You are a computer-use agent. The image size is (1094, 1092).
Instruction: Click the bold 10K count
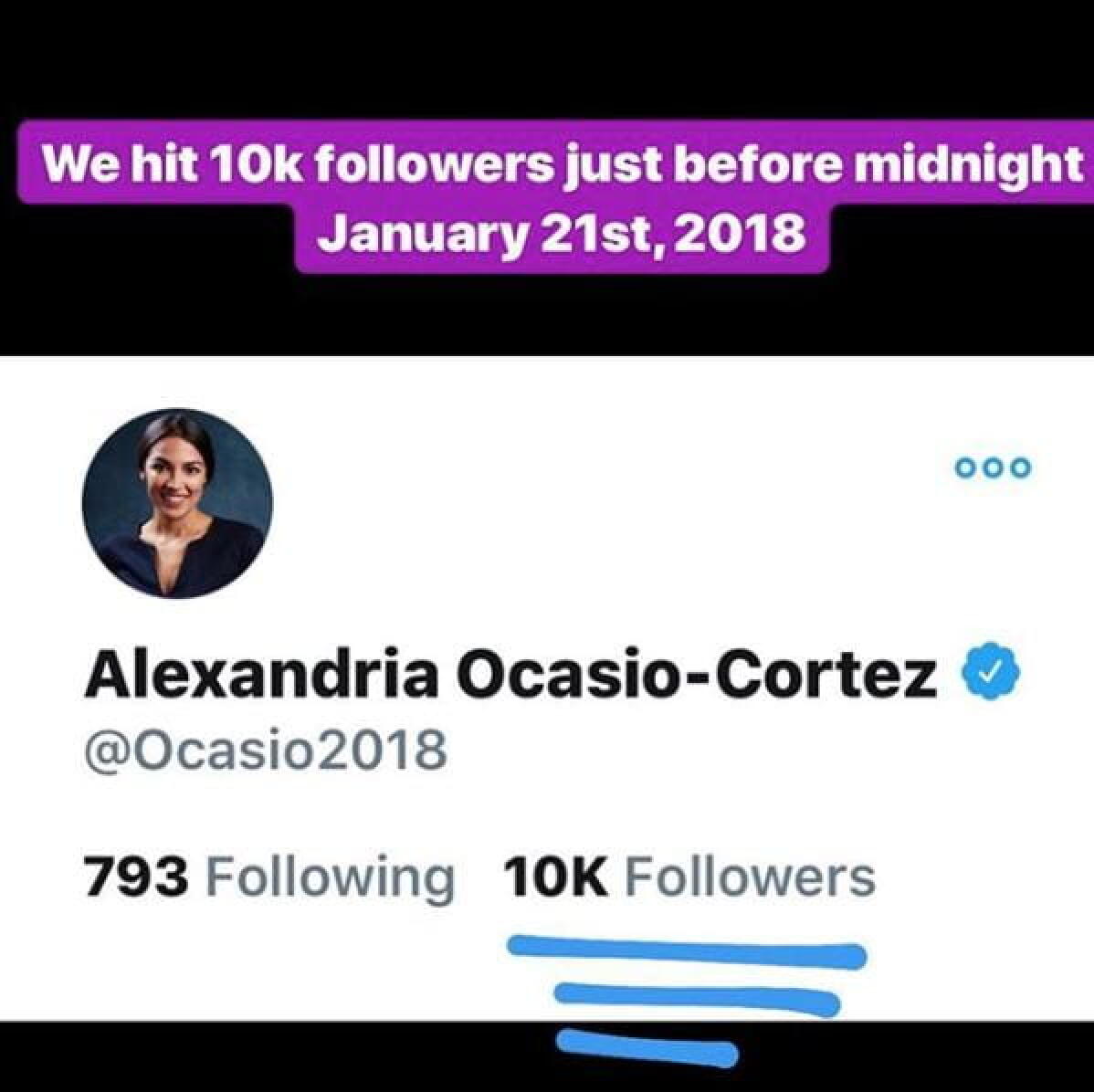tap(554, 877)
